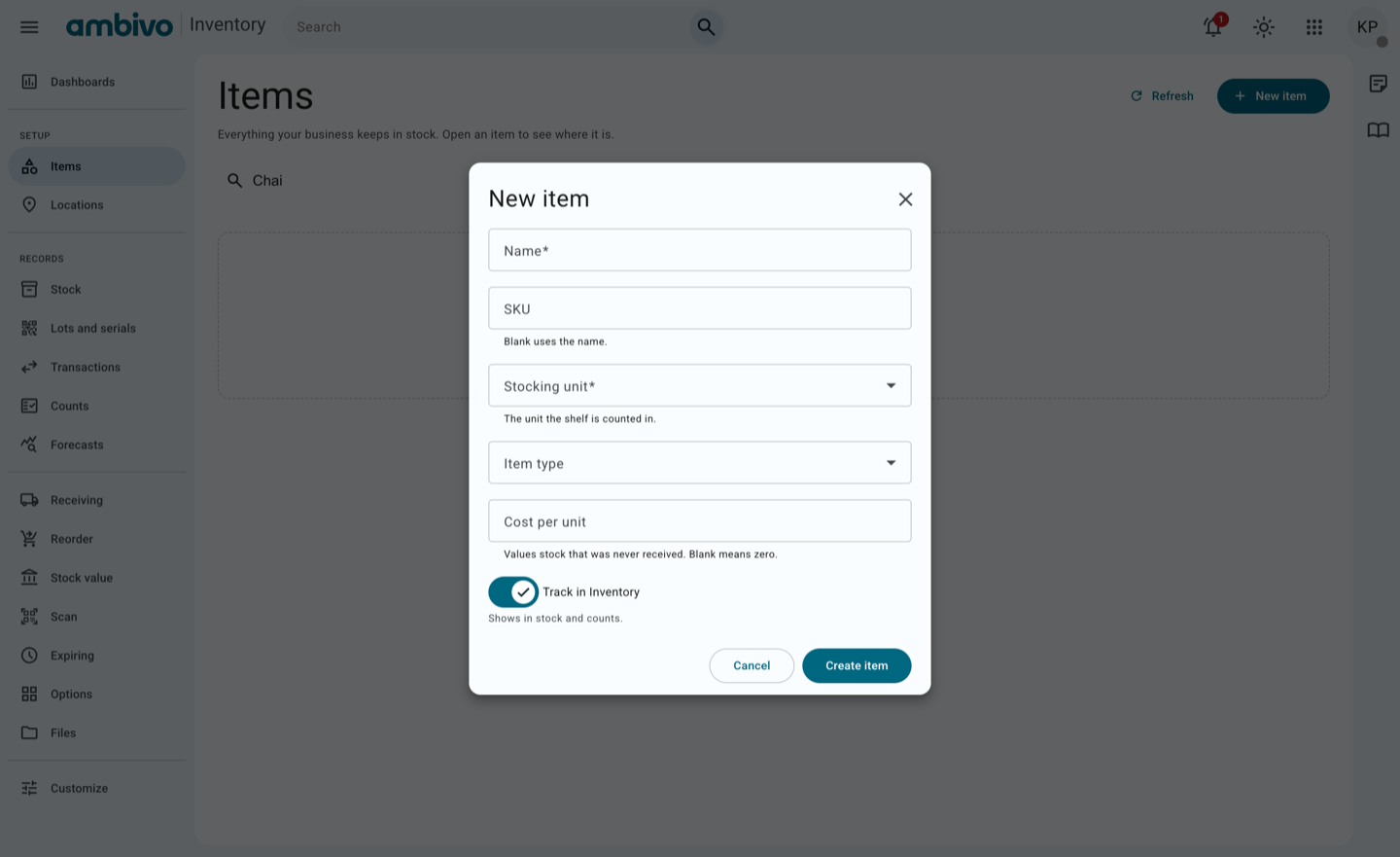Click the top Search input box
Viewport: 1400px width, 857px height.
click(486, 27)
